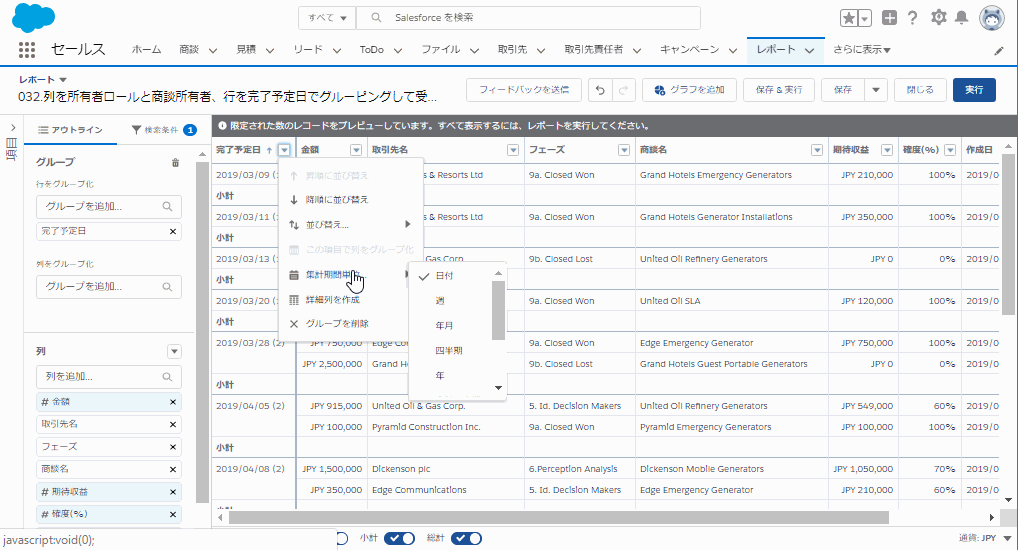This screenshot has height=550, width=1018.
Task: Select 四半期 grouping option
Action: (449, 351)
